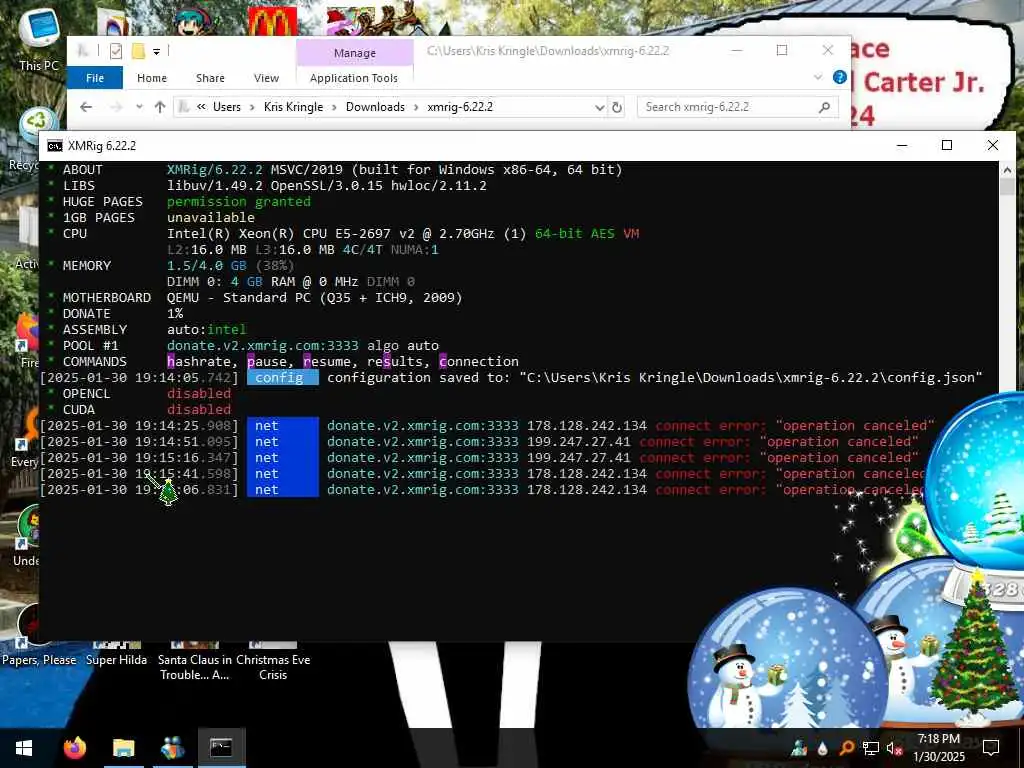Navigate to Kris Kringle in breadcrumb
Viewport: 1024px width, 768px height.
pos(293,107)
